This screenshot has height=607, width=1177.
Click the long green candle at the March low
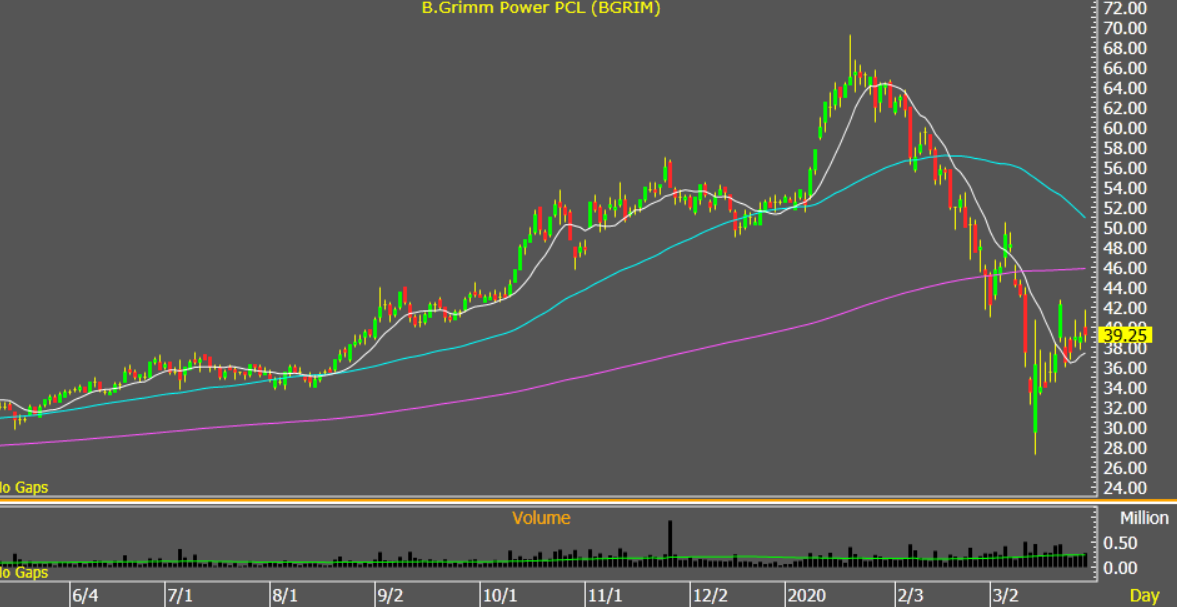coord(1035,398)
